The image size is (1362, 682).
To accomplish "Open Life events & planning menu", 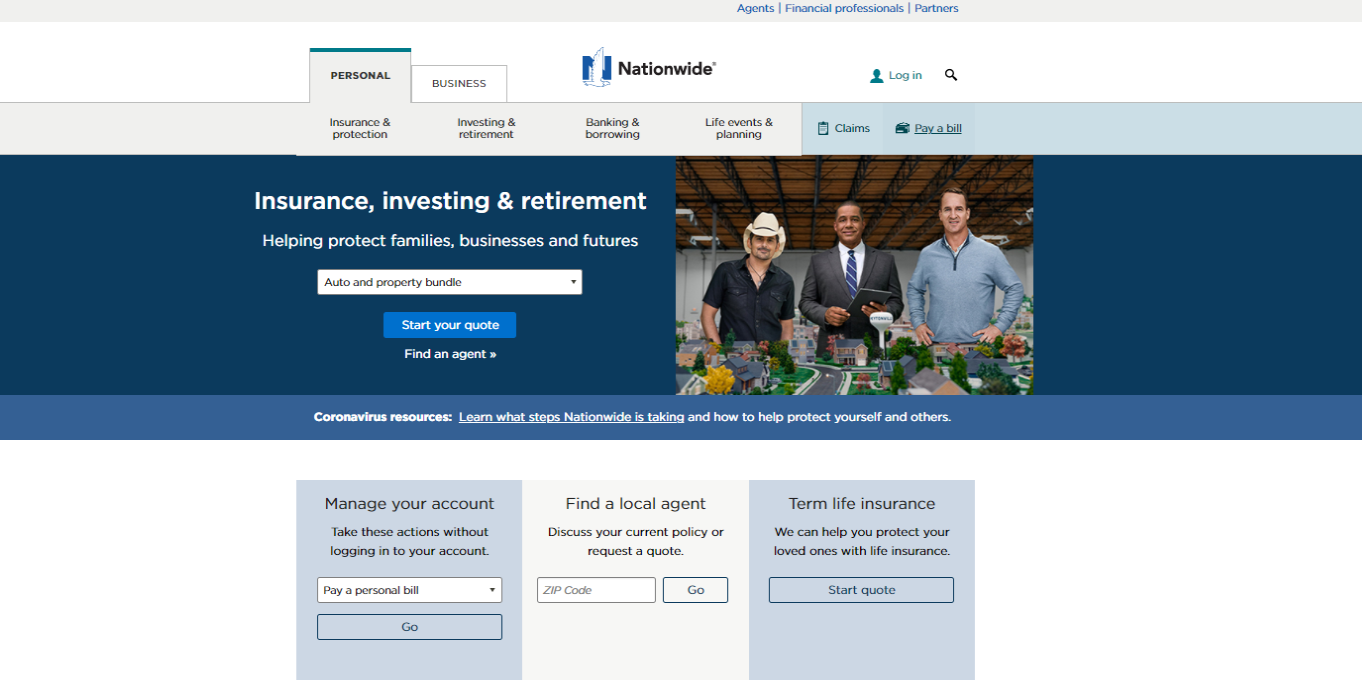I will click(739, 128).
